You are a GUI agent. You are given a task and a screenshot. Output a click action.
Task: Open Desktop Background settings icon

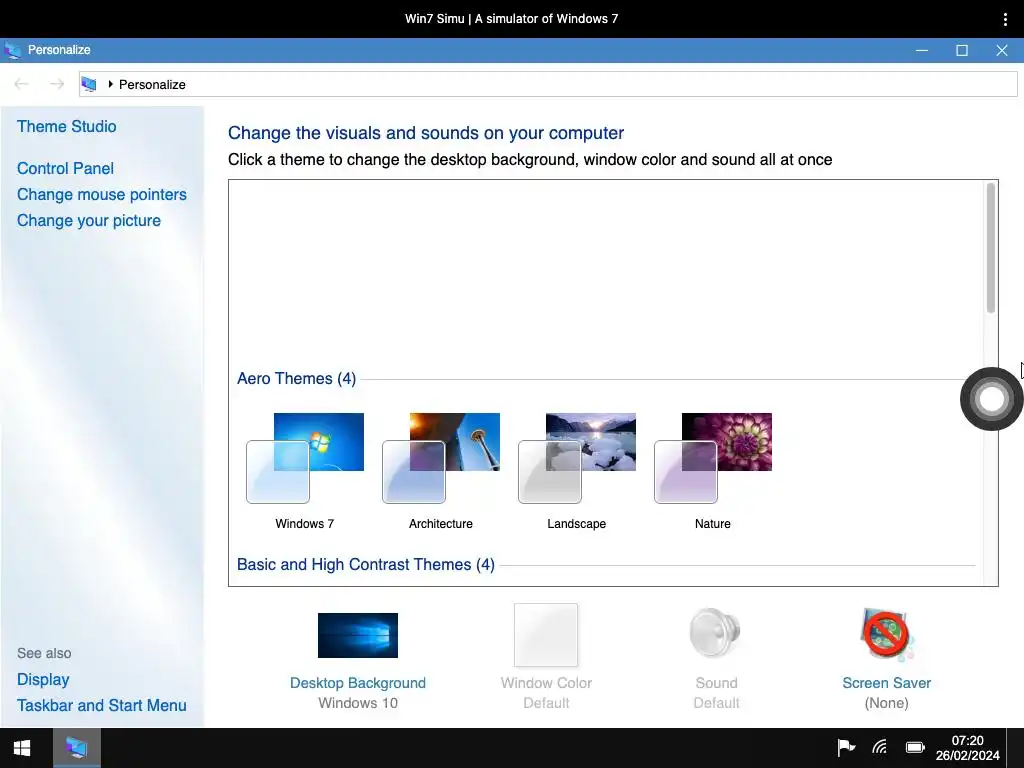358,635
